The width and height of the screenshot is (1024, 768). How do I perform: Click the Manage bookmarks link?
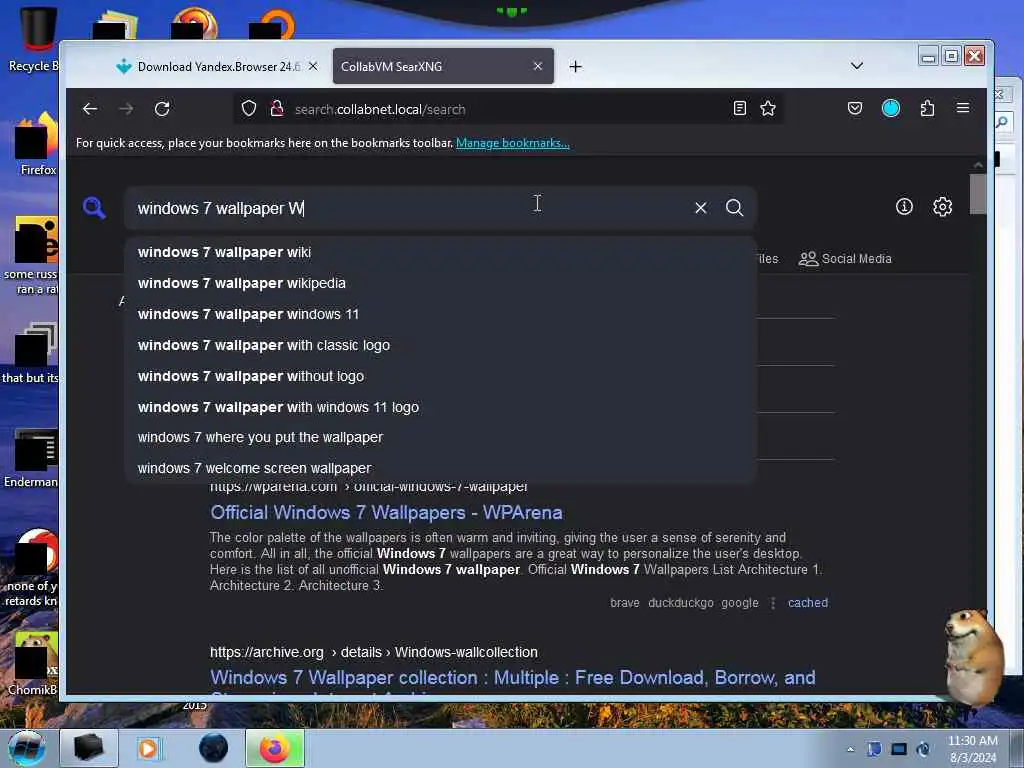pos(513,143)
